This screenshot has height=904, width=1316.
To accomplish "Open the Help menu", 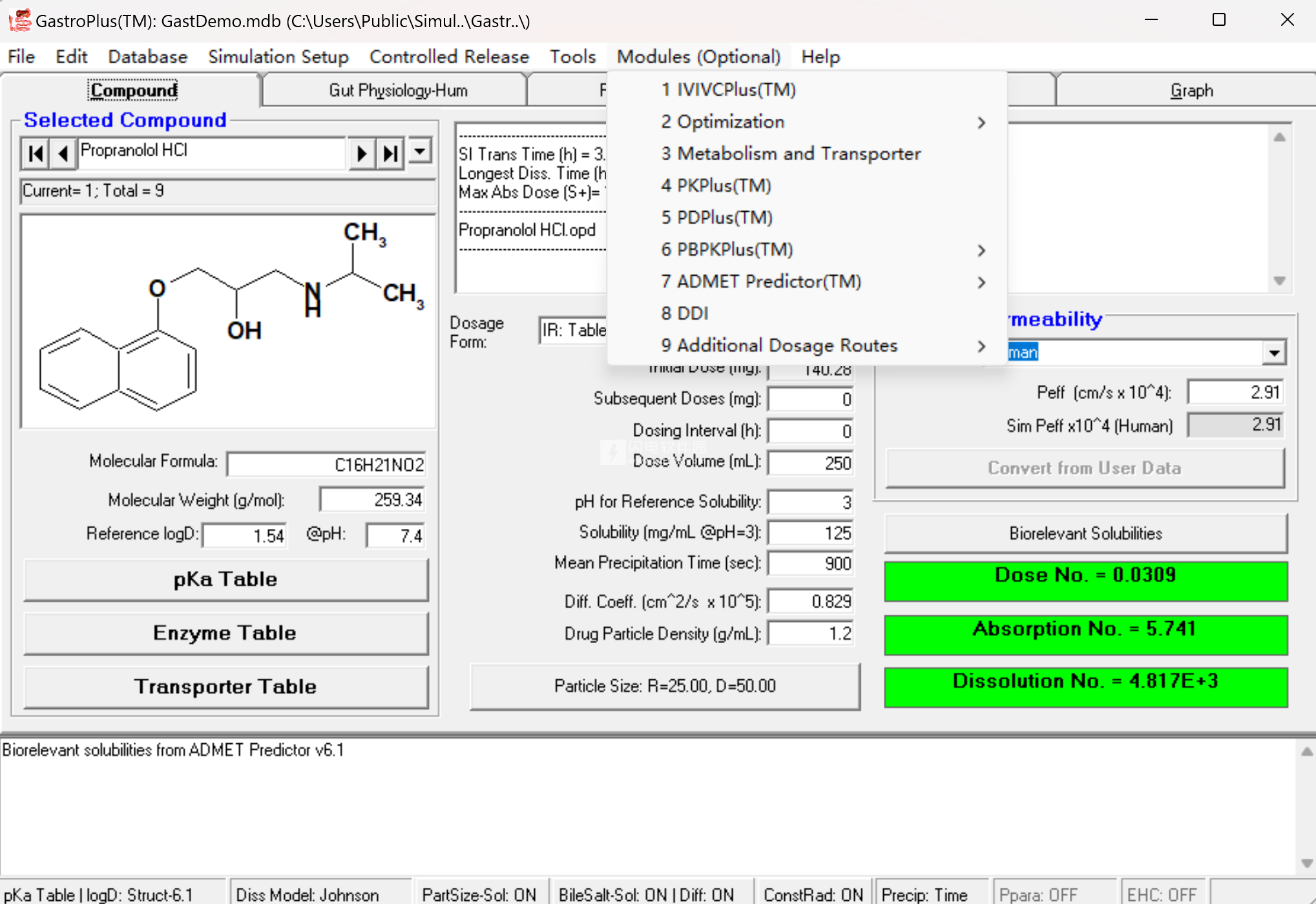I will (820, 57).
